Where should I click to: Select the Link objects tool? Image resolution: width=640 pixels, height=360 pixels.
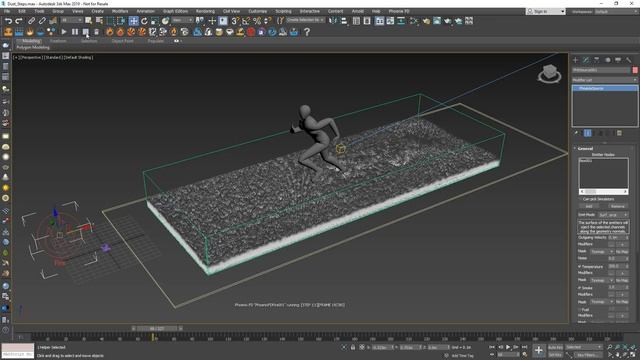click(x=31, y=20)
